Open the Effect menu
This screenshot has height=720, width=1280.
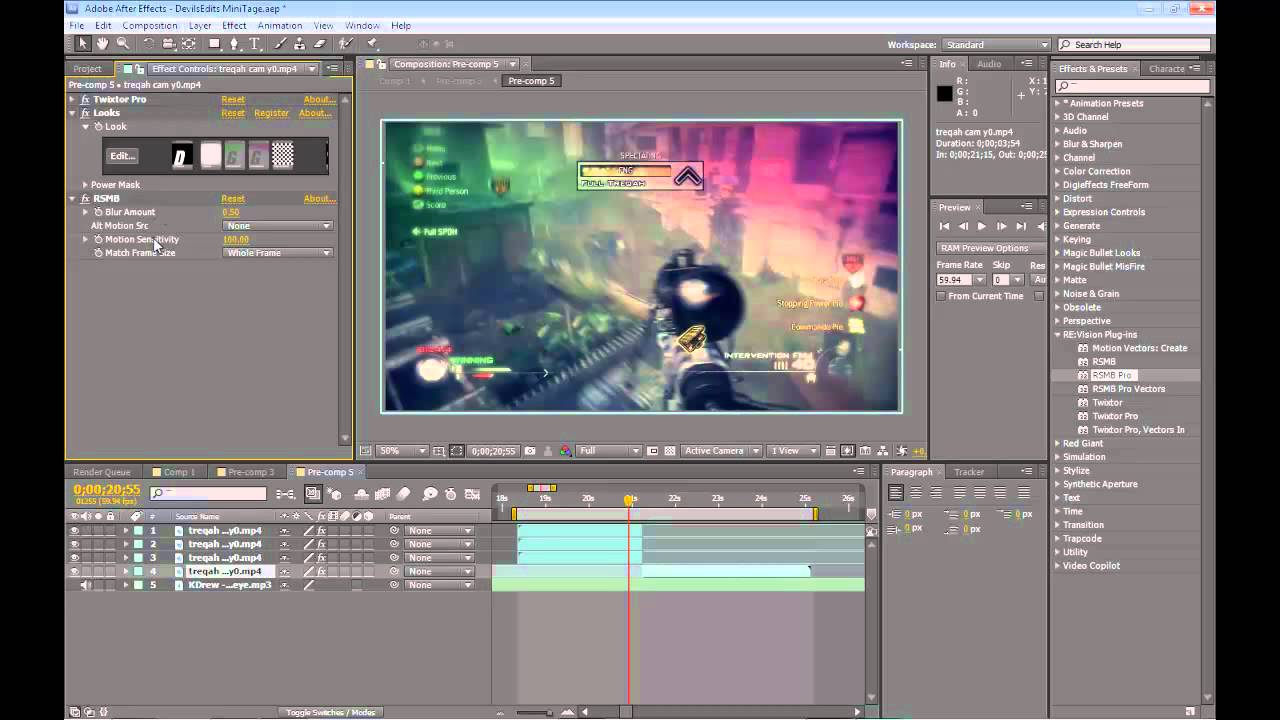[234, 25]
